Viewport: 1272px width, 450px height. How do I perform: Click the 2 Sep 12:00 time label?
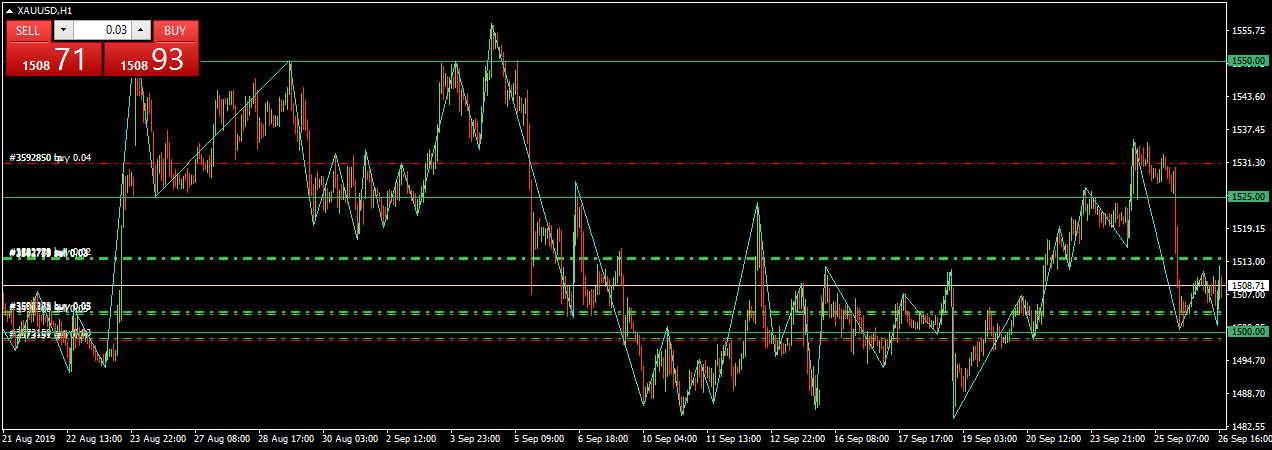coord(412,438)
